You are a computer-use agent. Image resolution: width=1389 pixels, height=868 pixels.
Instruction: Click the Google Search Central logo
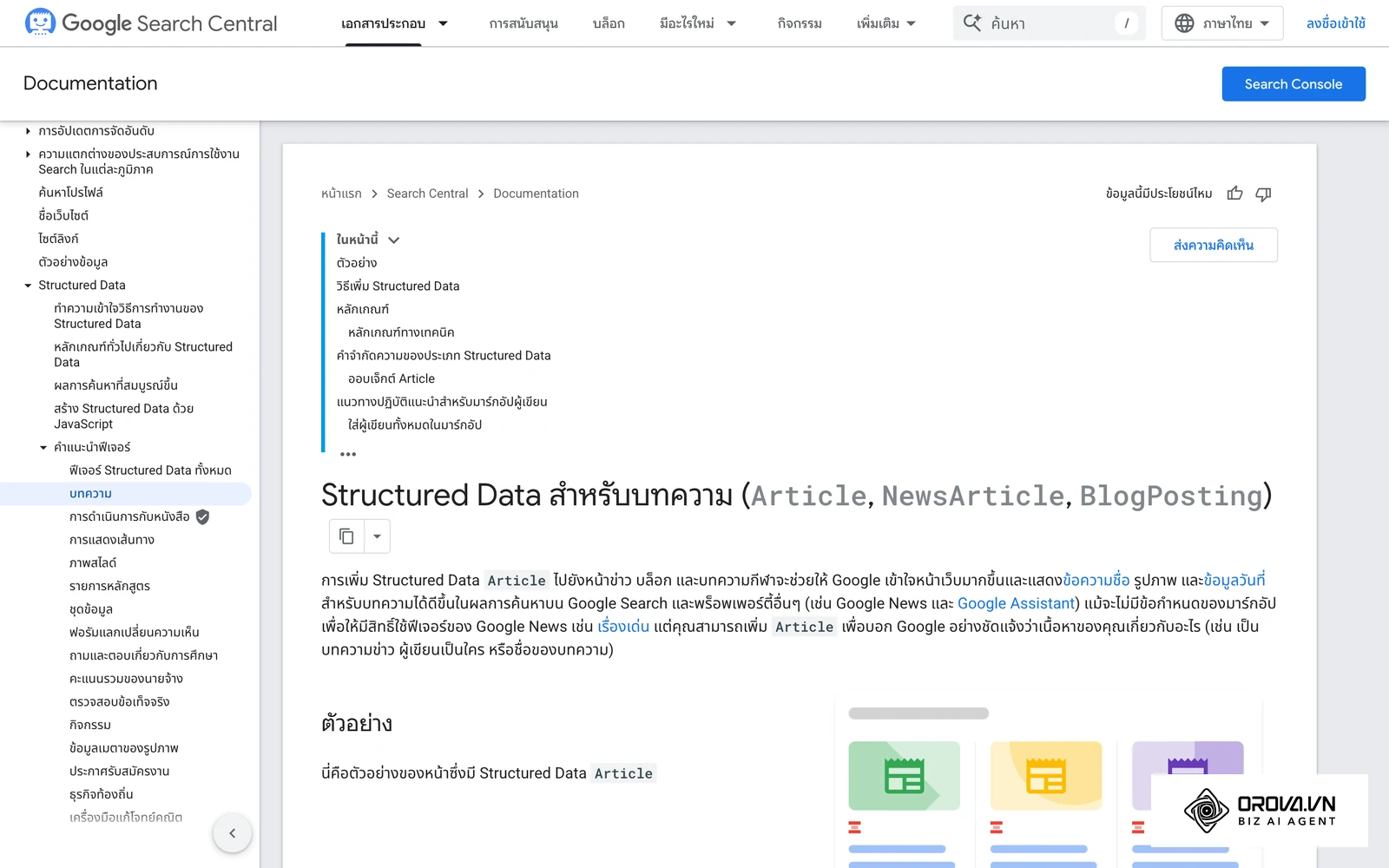point(151,23)
